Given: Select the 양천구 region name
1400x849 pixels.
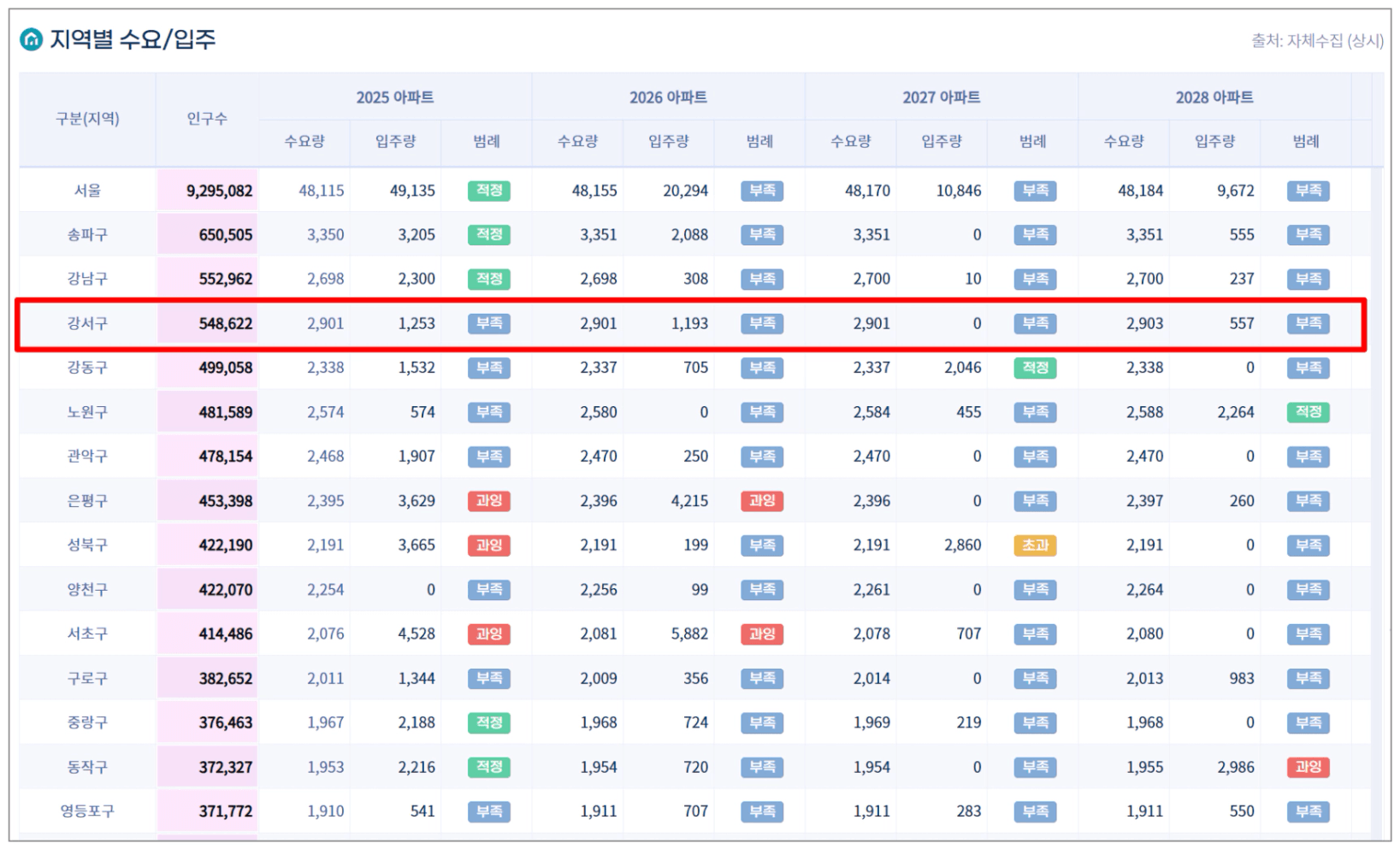Looking at the screenshot, I should click(x=87, y=589).
